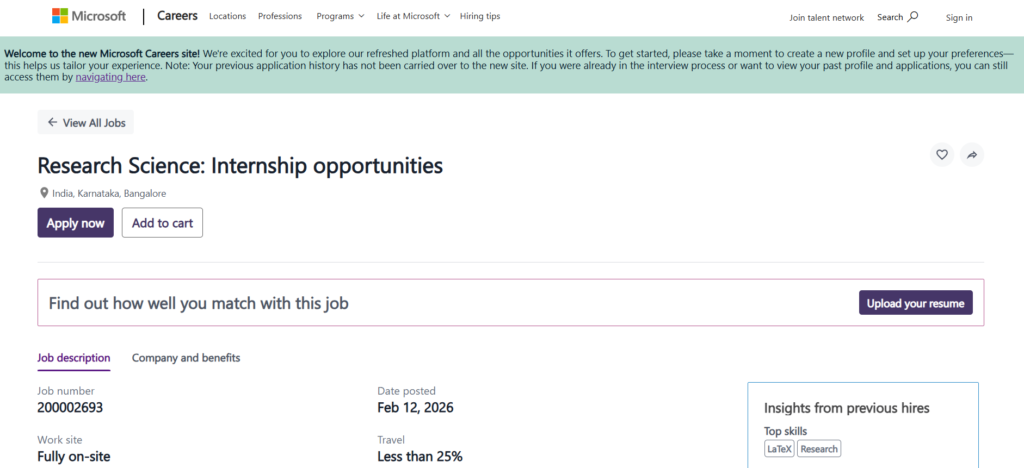The width and height of the screenshot is (1024, 468).
Task: Click the Upload your resume button
Action: point(915,303)
